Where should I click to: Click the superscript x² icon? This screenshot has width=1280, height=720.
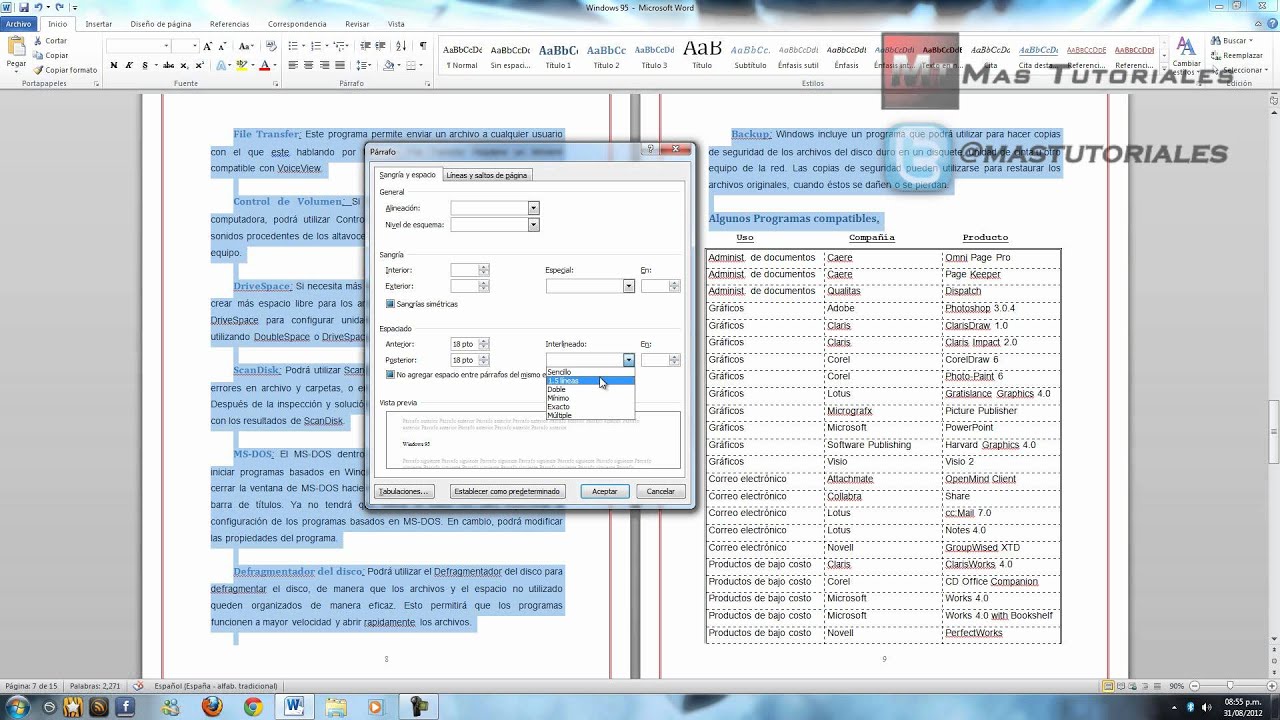coord(199,65)
